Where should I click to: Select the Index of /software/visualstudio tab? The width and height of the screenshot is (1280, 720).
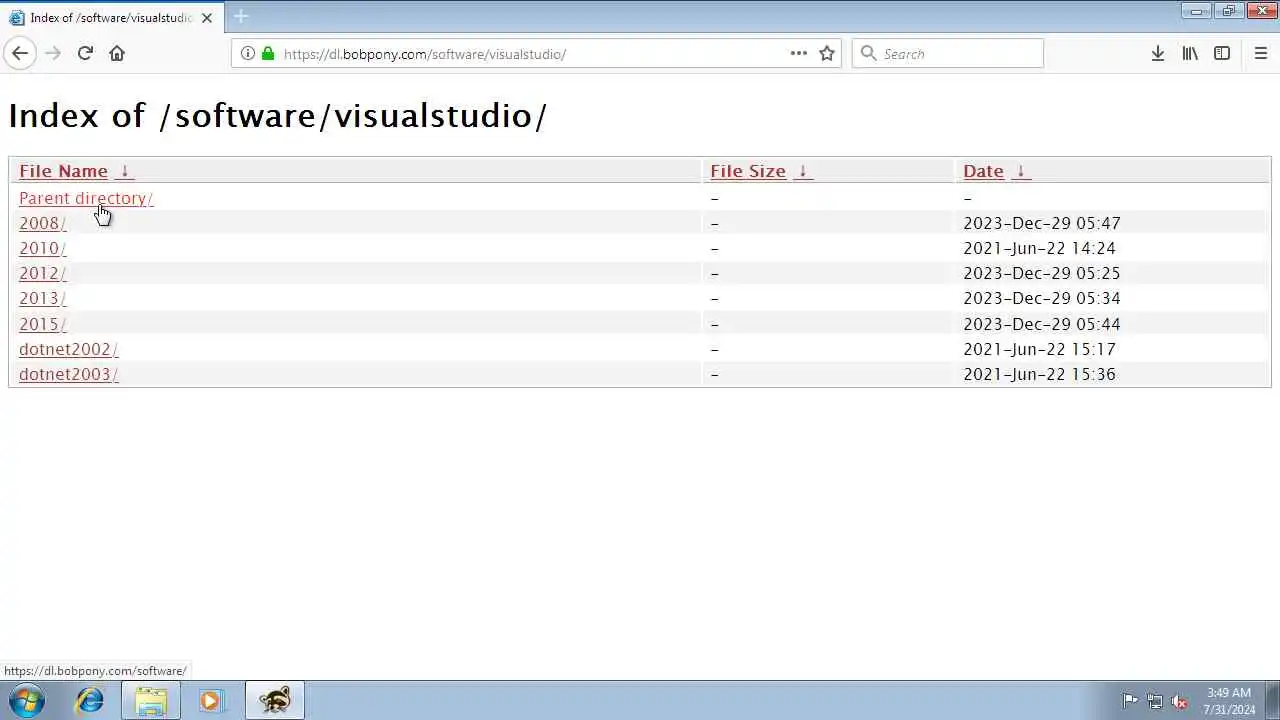pyautogui.click(x=110, y=18)
